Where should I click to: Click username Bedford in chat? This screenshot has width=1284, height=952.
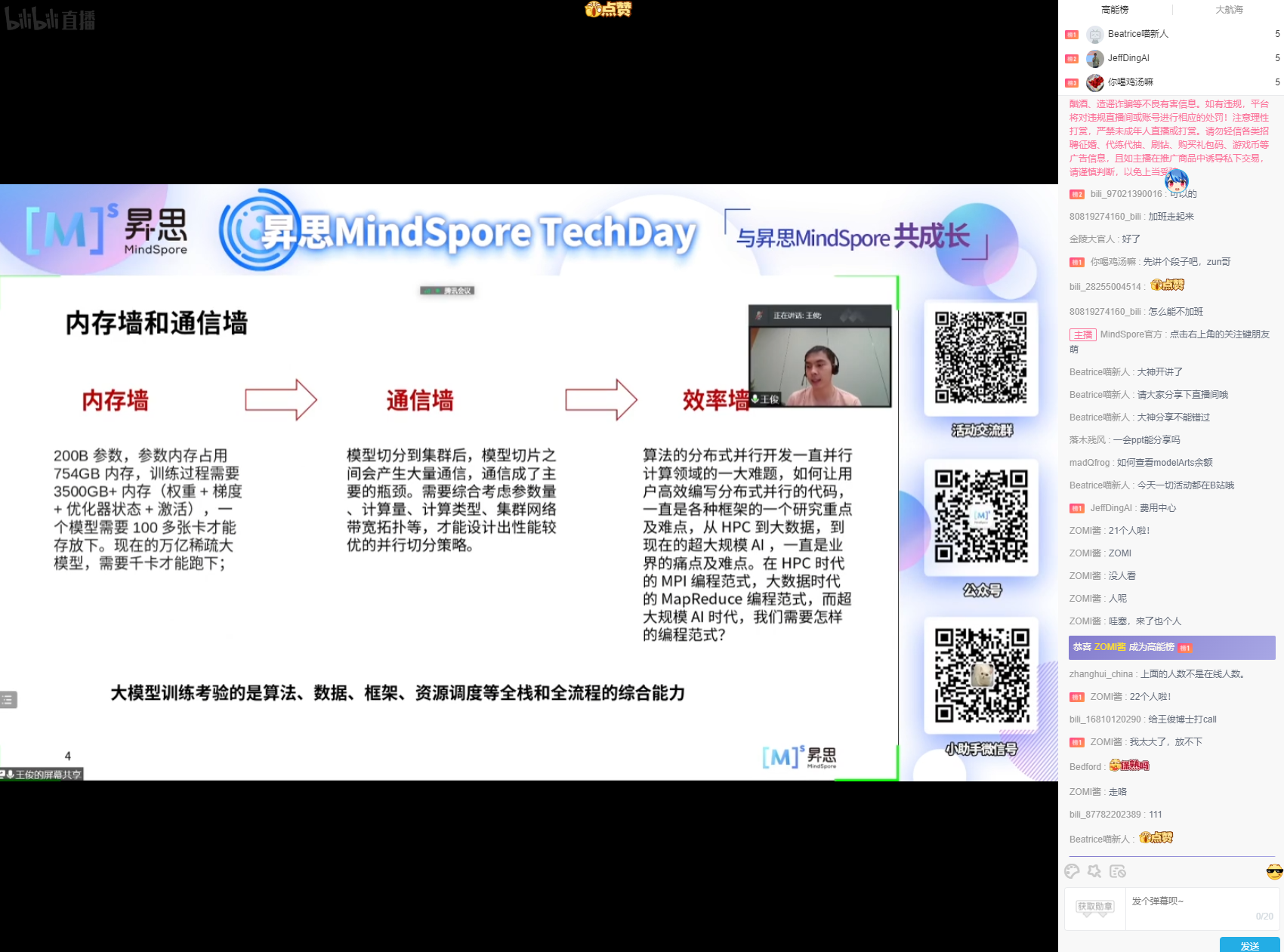coord(1085,767)
